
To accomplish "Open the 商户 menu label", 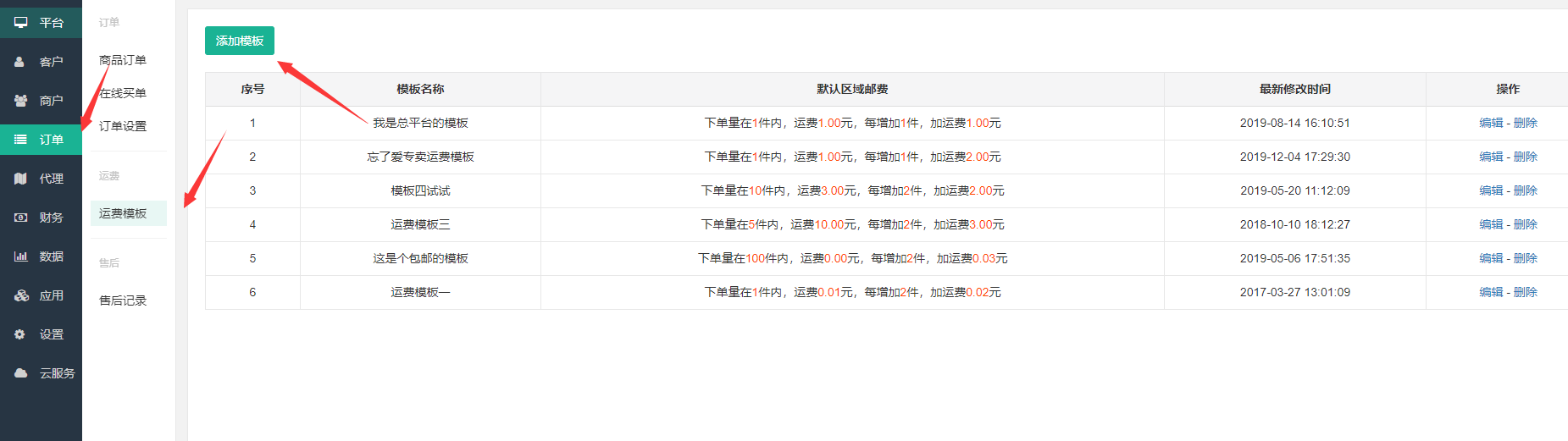I will tap(51, 101).
